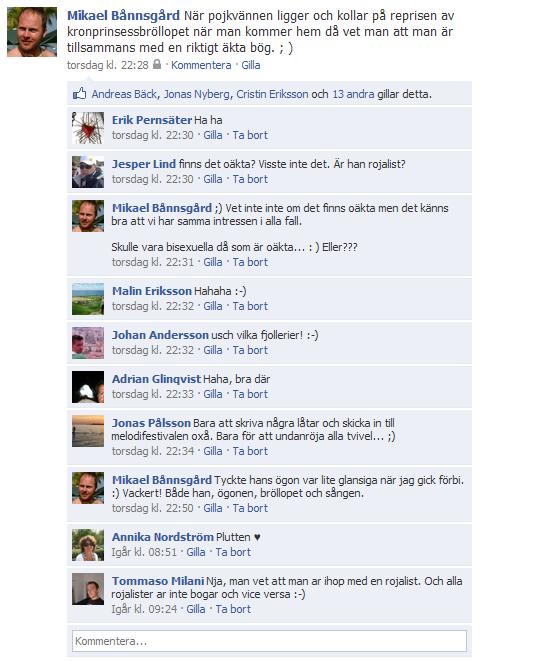Screen dimensions: 538x661
Task: Like the main post via Gilla
Action: tap(250, 65)
